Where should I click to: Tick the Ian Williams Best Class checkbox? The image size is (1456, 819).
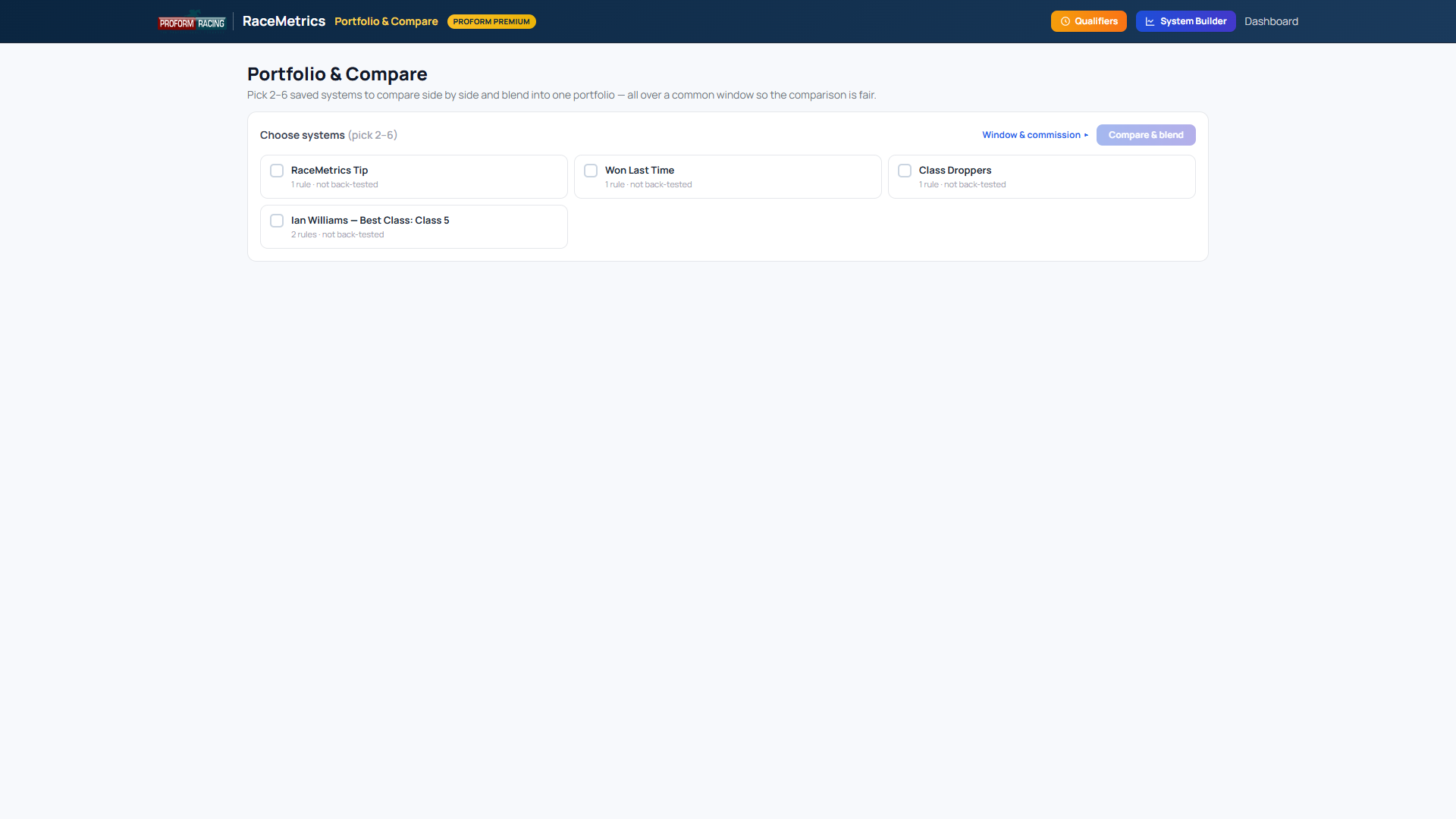[277, 221]
